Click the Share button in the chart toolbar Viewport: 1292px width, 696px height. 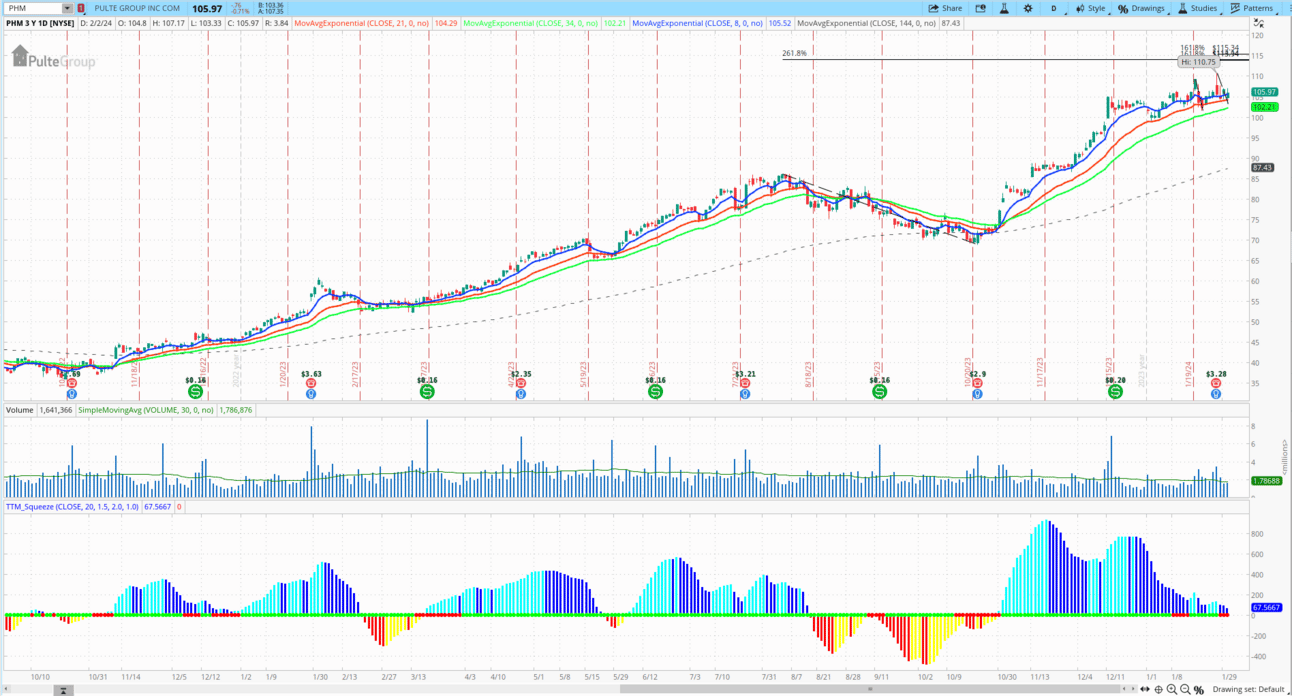945,8
